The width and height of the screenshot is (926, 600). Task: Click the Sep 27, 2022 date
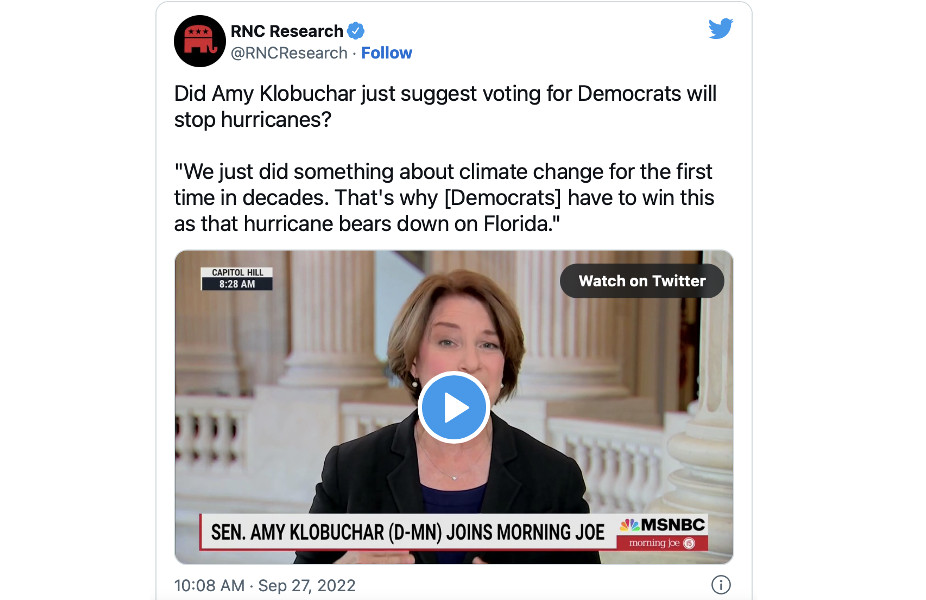pyautogui.click(x=307, y=585)
